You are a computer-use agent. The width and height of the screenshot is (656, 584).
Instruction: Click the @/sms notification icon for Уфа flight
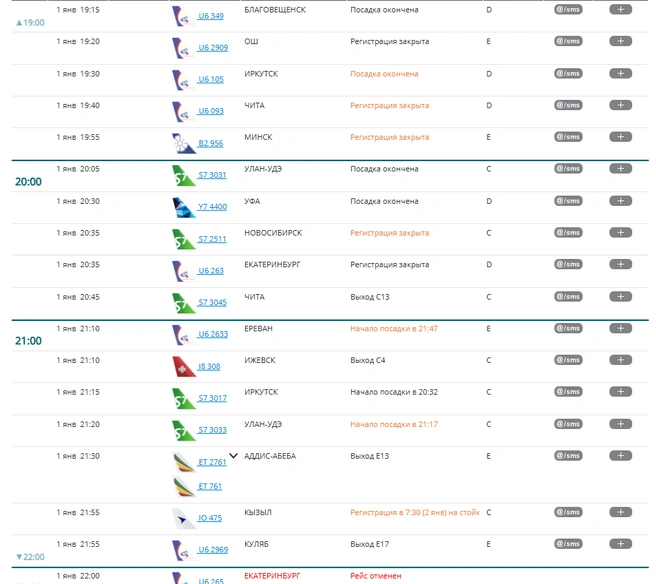pos(568,201)
